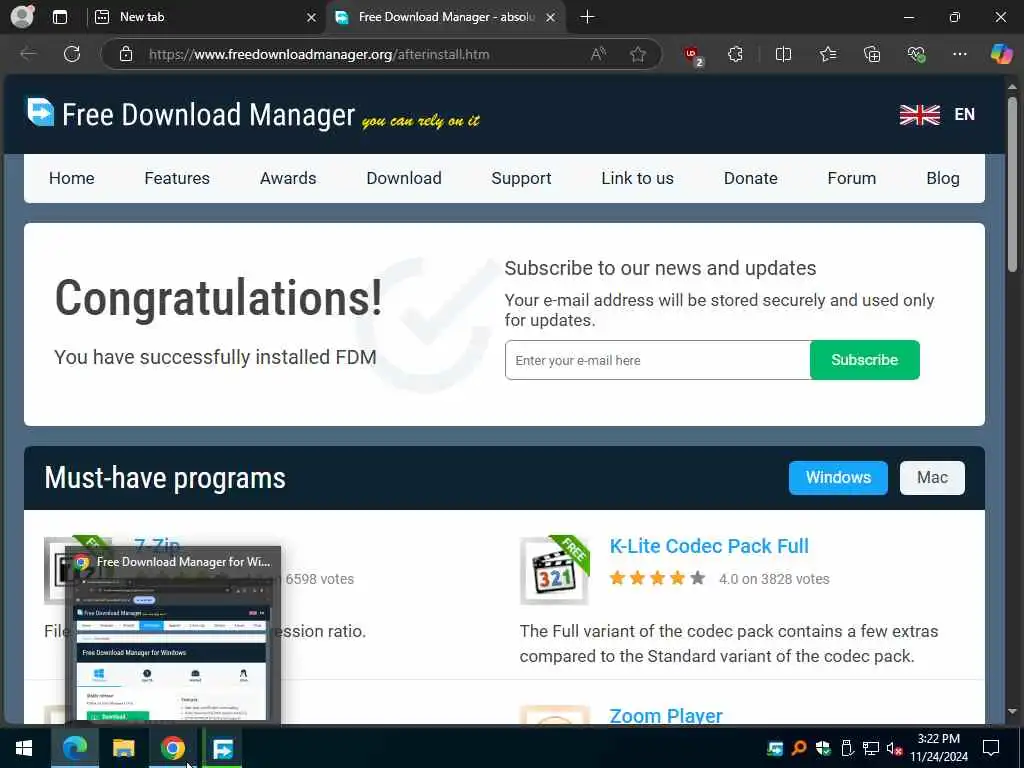Open the Extensions puzzle icon

pyautogui.click(x=735, y=54)
